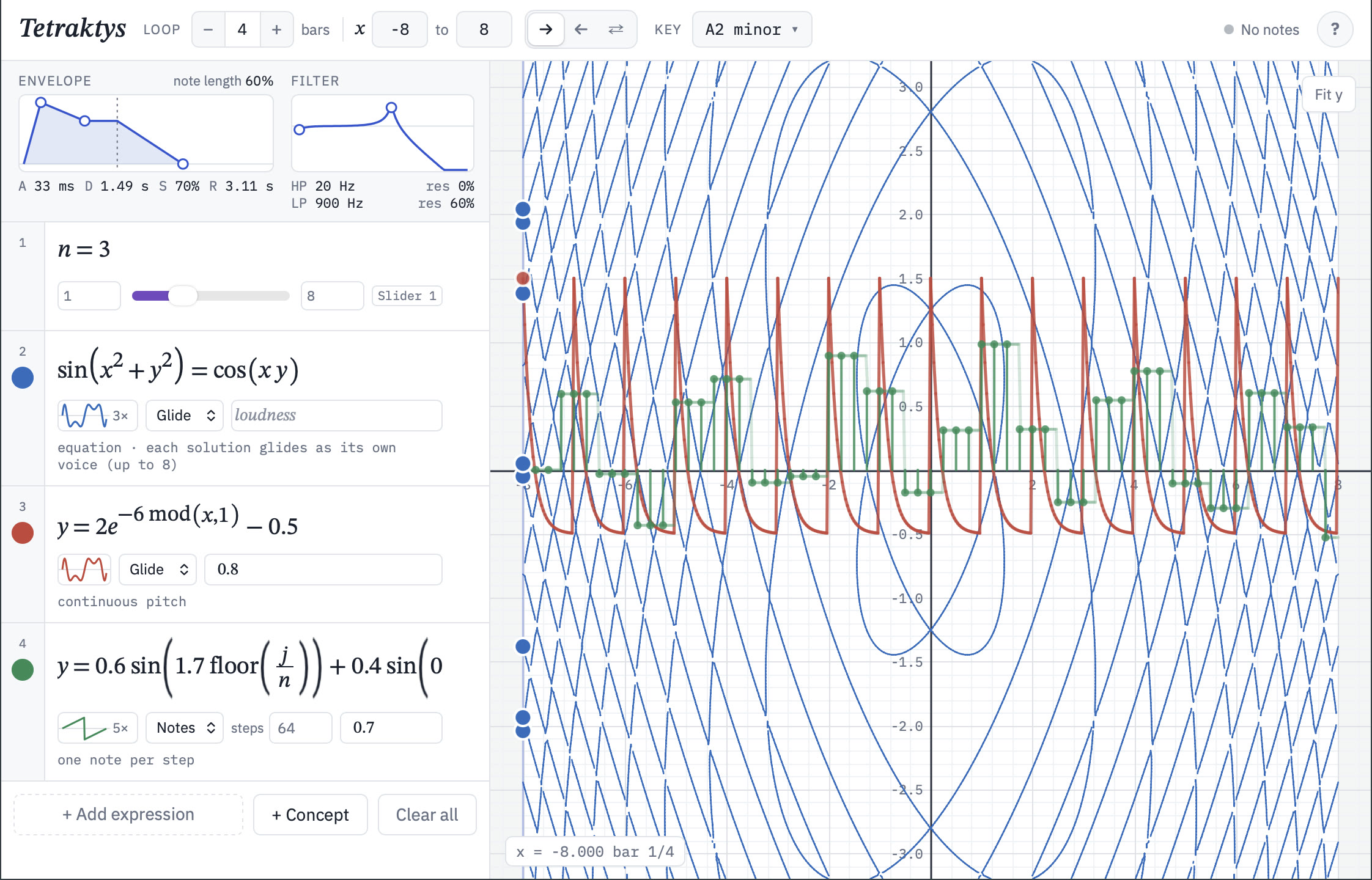Select ping-pong playback direction icon
Image resolution: width=1372 pixels, height=880 pixels.
(x=616, y=29)
